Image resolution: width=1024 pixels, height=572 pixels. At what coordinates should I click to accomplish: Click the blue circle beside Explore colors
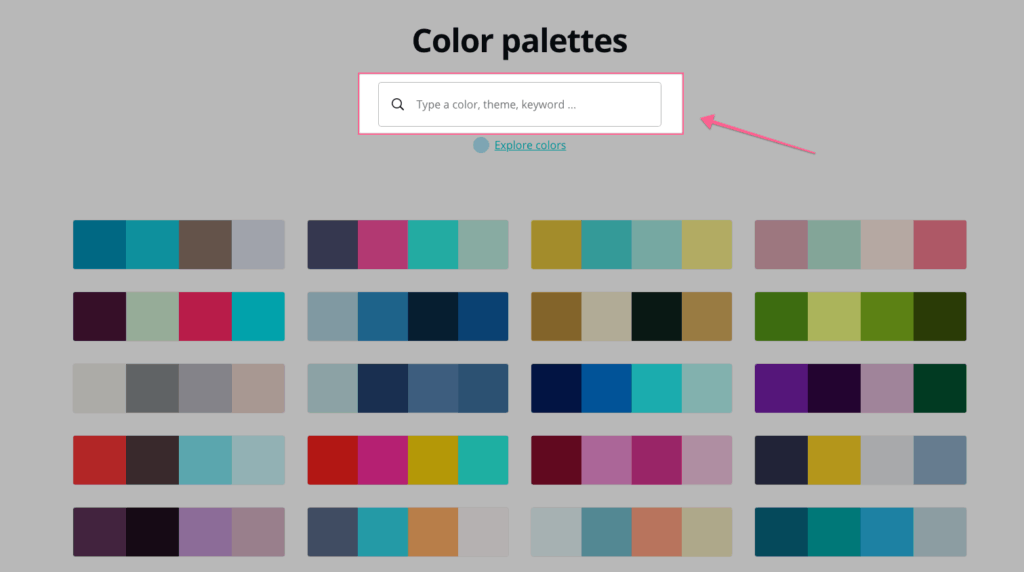tap(481, 145)
